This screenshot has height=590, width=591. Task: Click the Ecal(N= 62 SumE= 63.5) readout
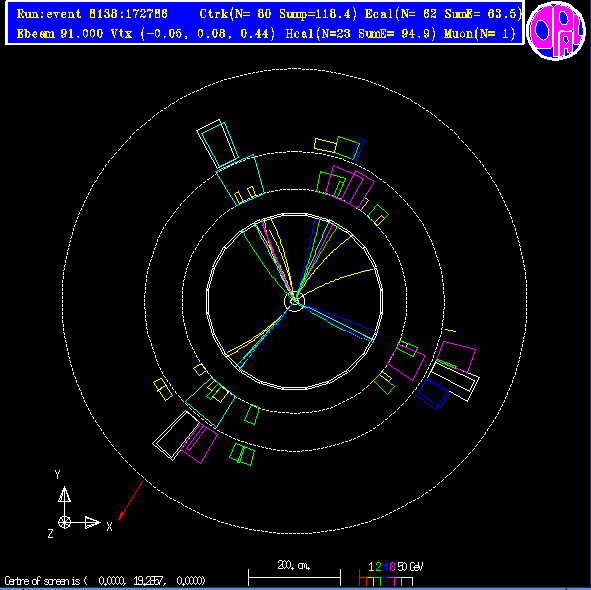[x=443, y=14]
